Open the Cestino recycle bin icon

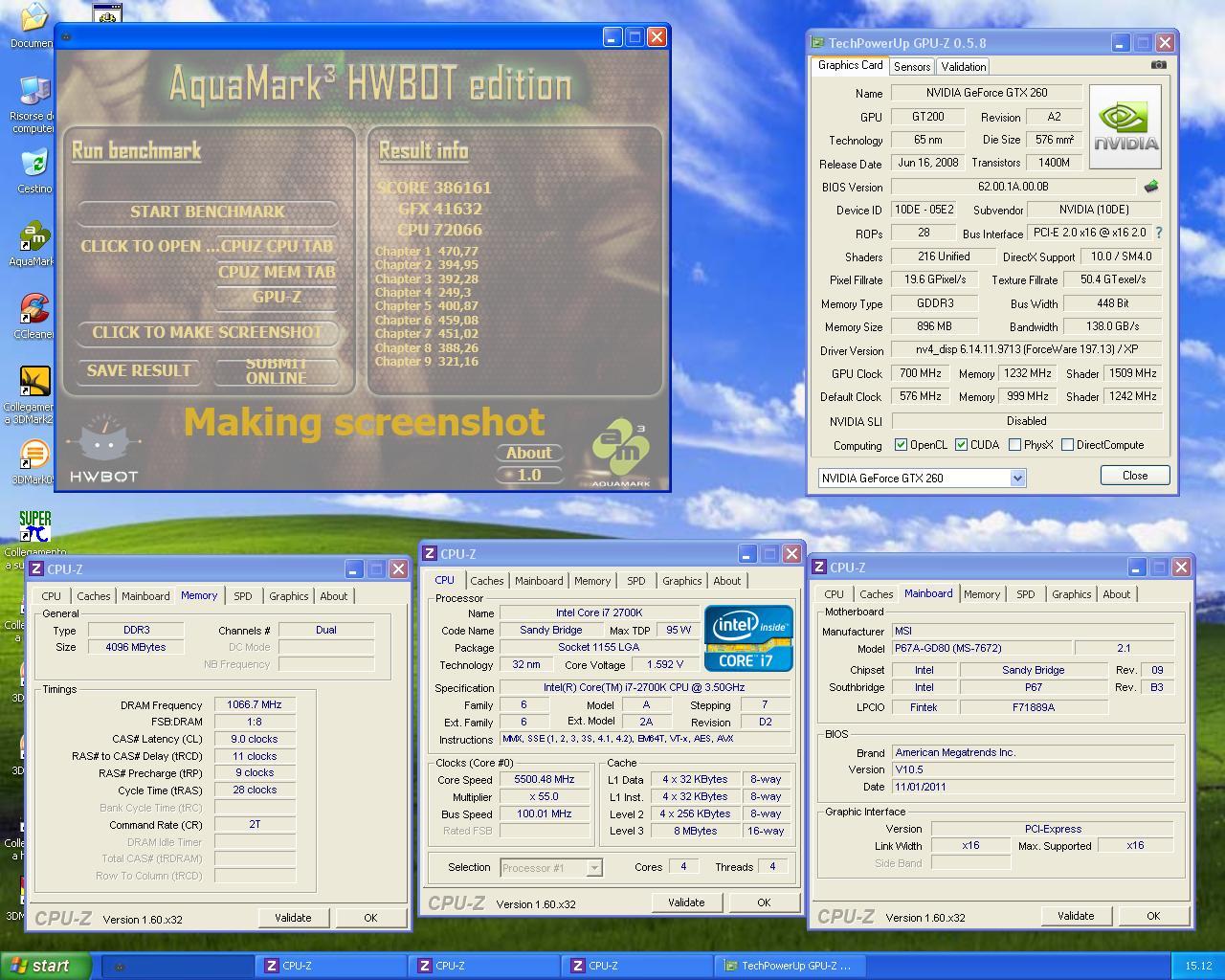click(x=33, y=171)
